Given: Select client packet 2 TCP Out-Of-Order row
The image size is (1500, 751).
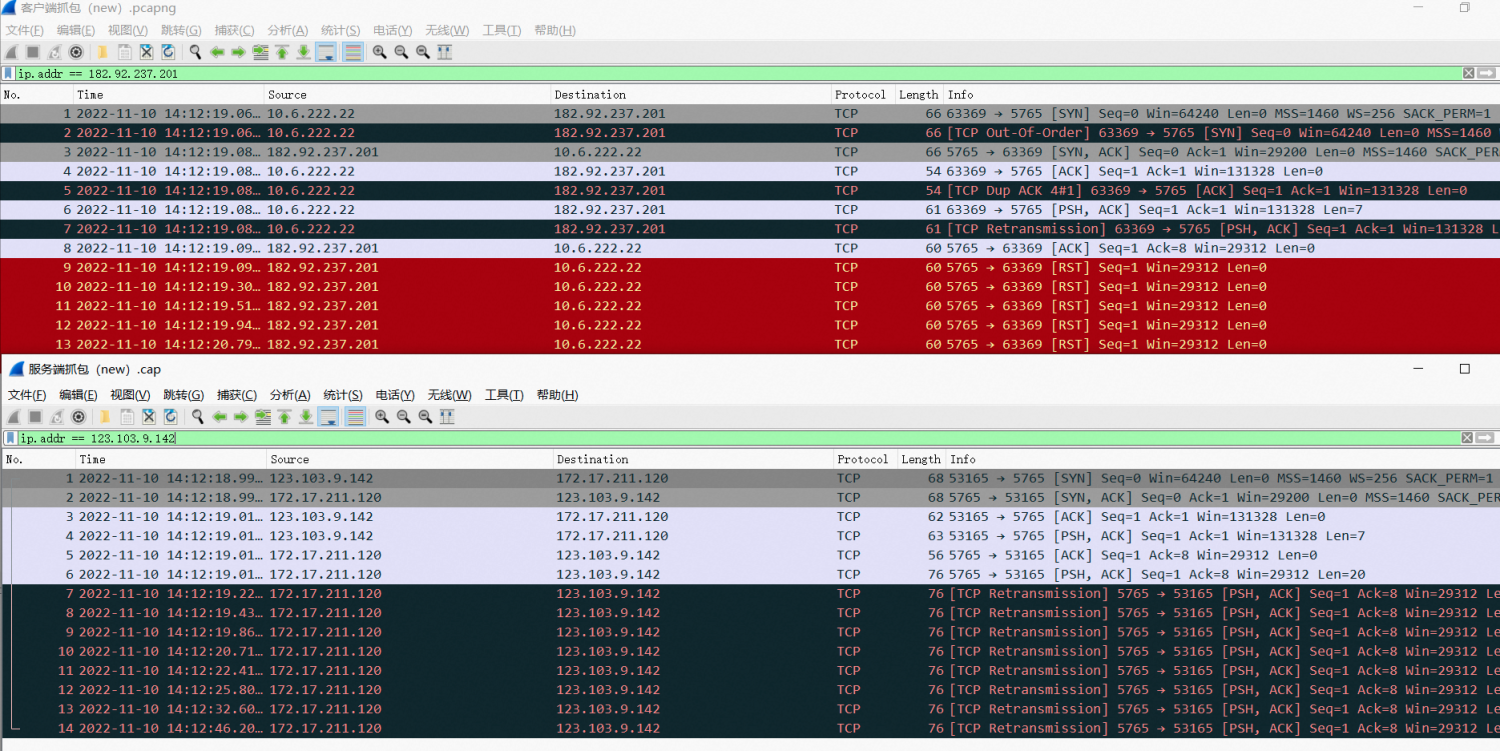Looking at the screenshot, I should [x=750, y=133].
